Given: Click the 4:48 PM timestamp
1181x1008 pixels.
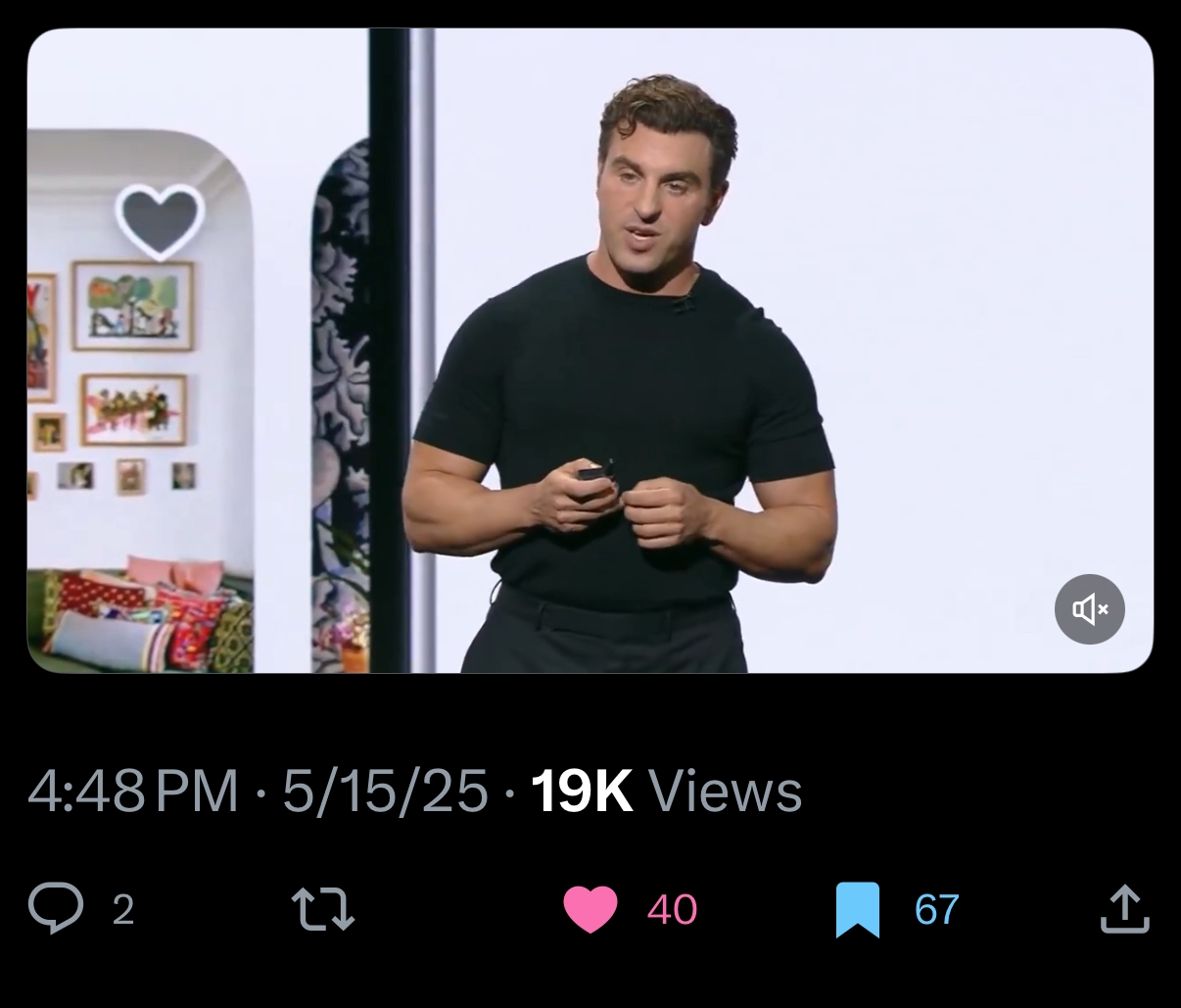Looking at the screenshot, I should click(133, 791).
